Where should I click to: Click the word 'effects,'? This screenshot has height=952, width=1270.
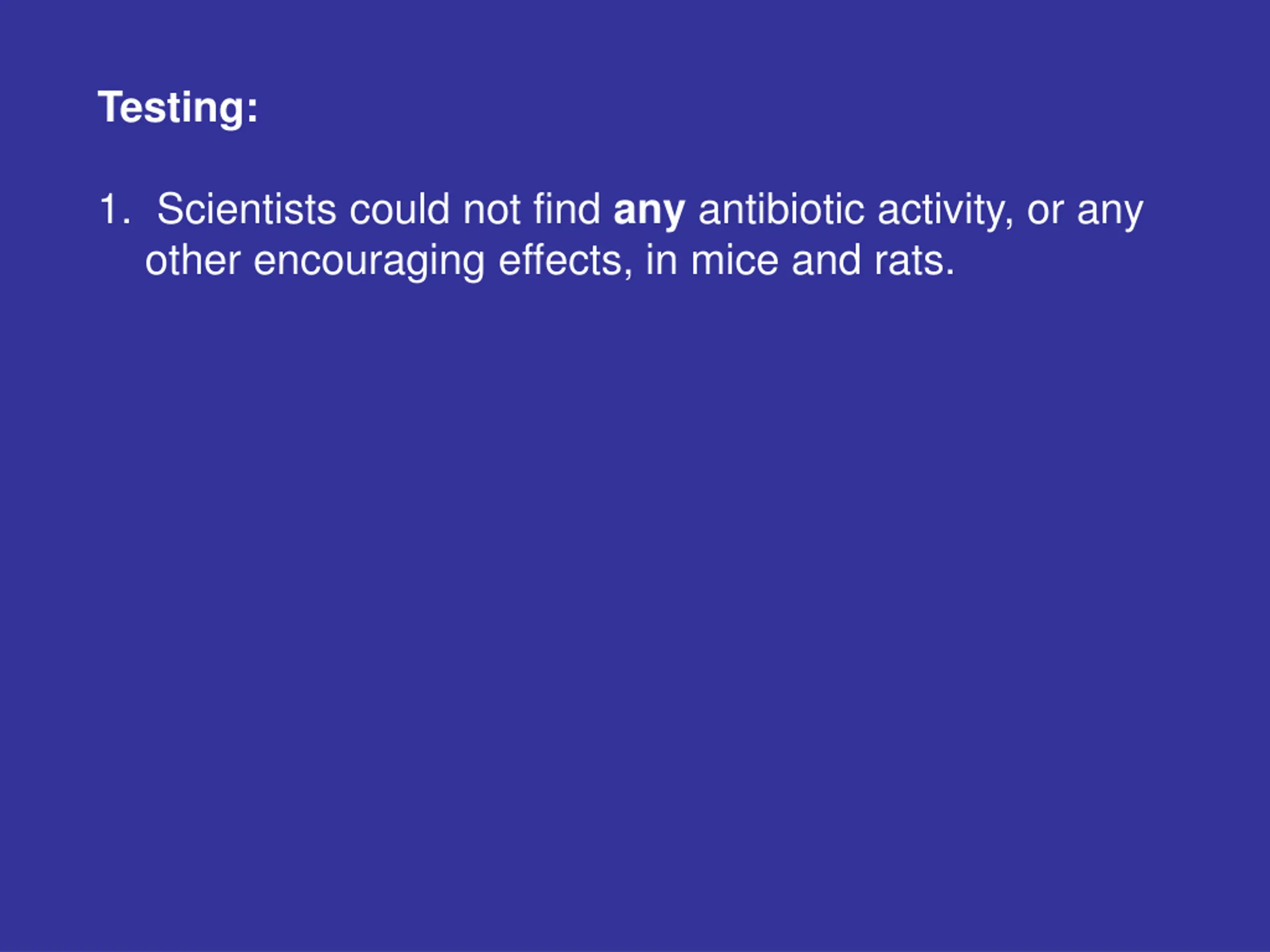tap(566, 260)
